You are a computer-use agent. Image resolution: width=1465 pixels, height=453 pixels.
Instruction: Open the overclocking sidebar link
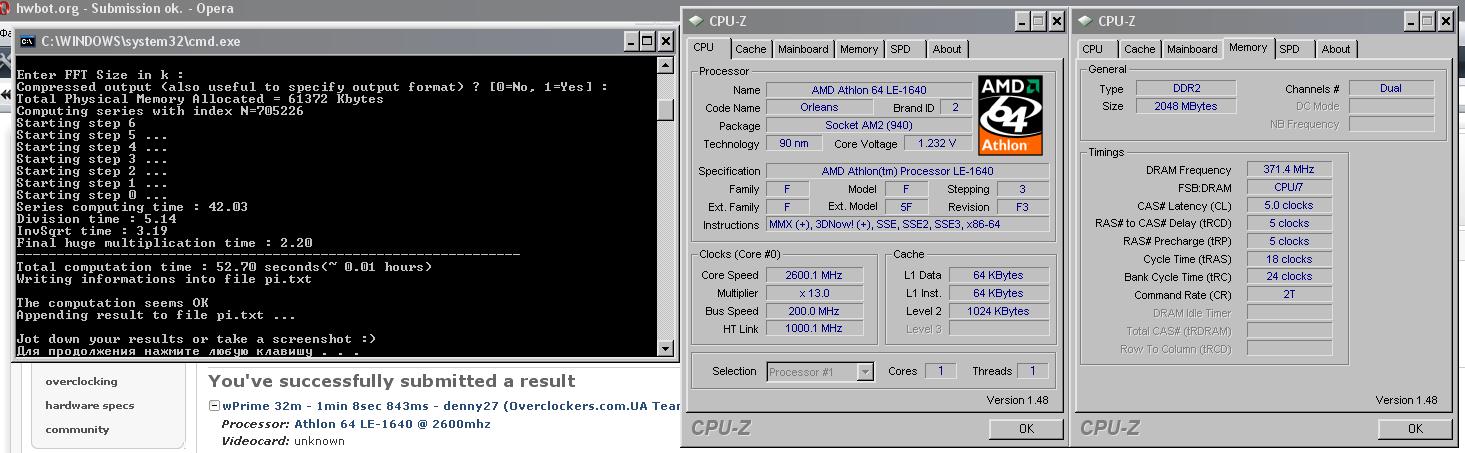click(81, 381)
